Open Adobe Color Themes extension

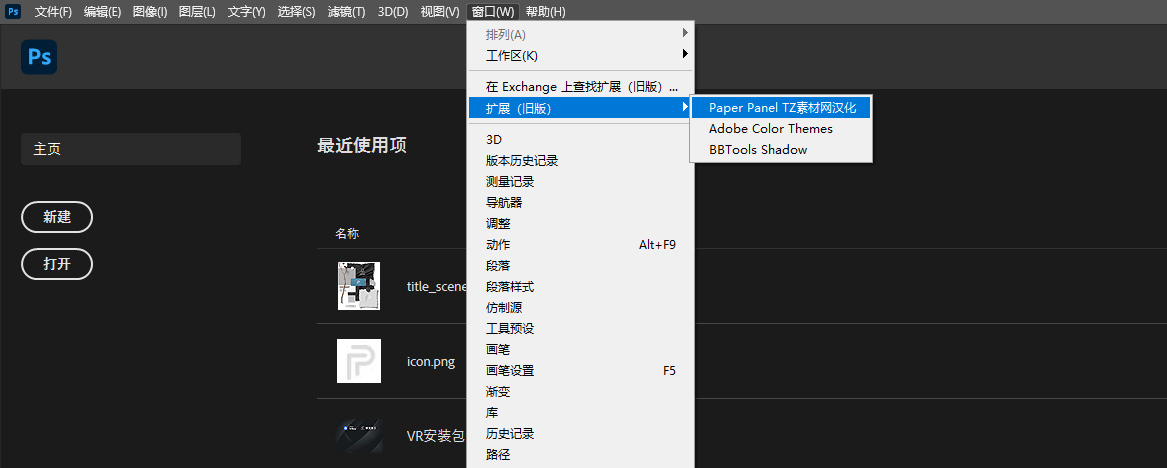pyautogui.click(x=781, y=129)
